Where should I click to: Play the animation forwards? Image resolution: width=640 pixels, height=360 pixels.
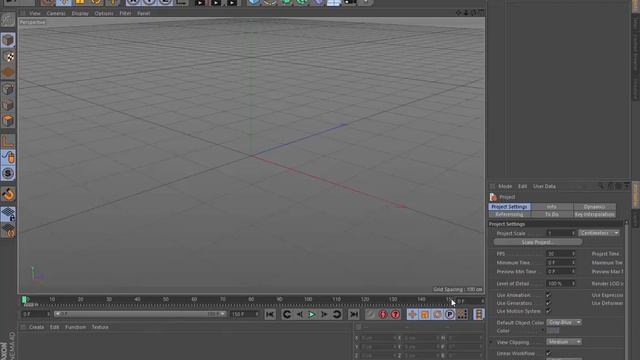[x=312, y=314]
